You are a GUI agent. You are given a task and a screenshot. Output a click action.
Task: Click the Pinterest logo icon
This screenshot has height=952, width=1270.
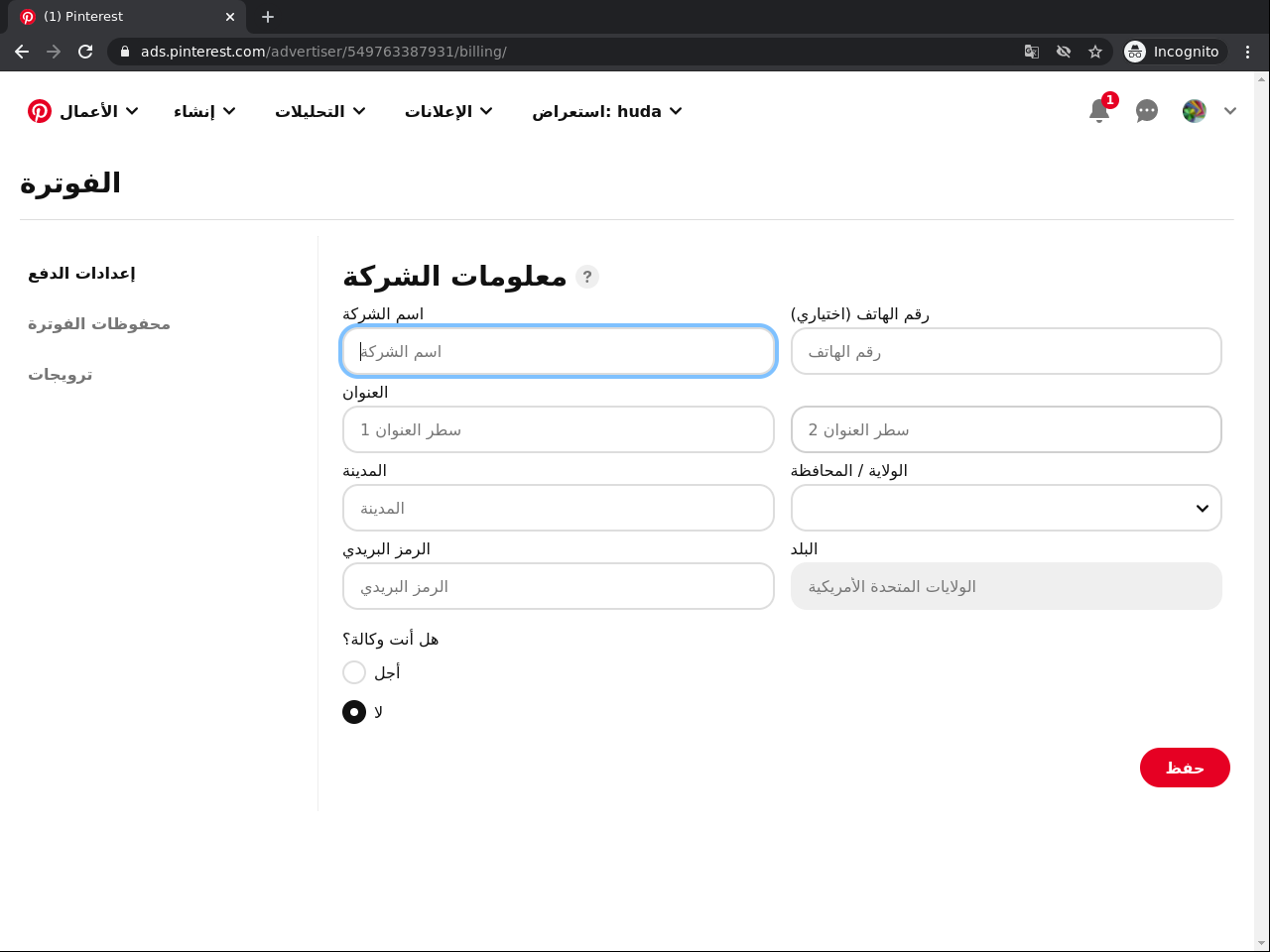(x=40, y=111)
